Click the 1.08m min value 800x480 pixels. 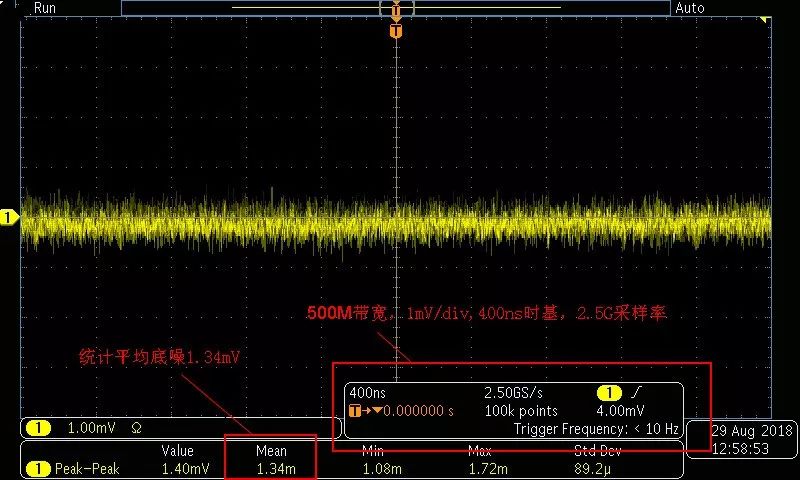pos(382,468)
